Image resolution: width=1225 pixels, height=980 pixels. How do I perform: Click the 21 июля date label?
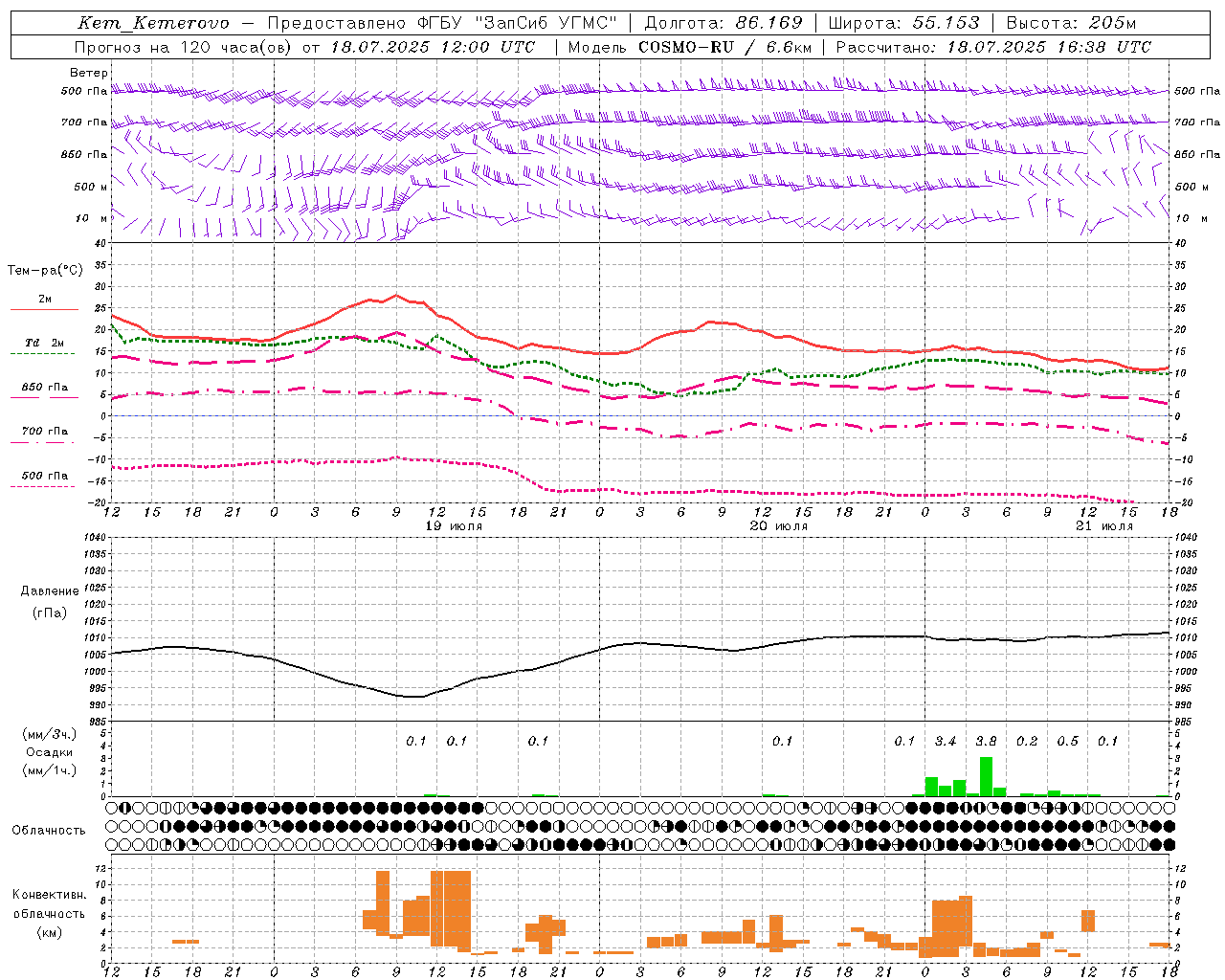[x=1104, y=526]
